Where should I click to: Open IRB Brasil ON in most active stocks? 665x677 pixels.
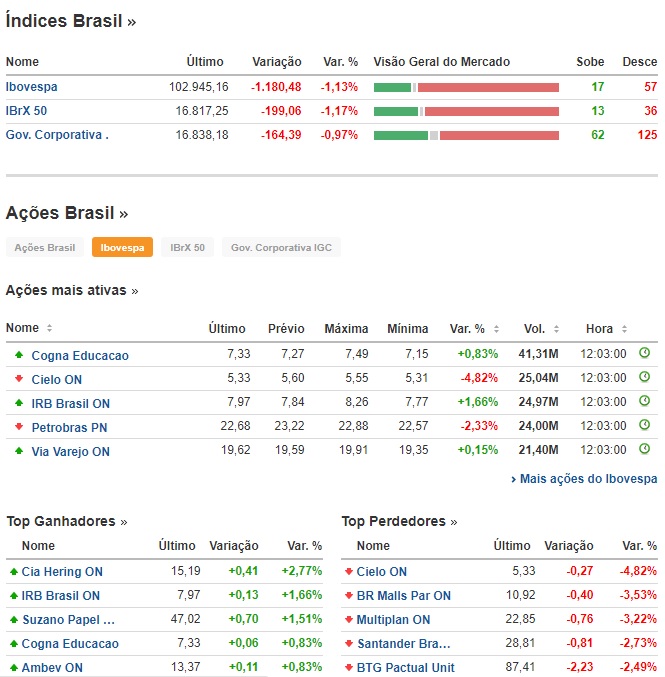[70, 404]
